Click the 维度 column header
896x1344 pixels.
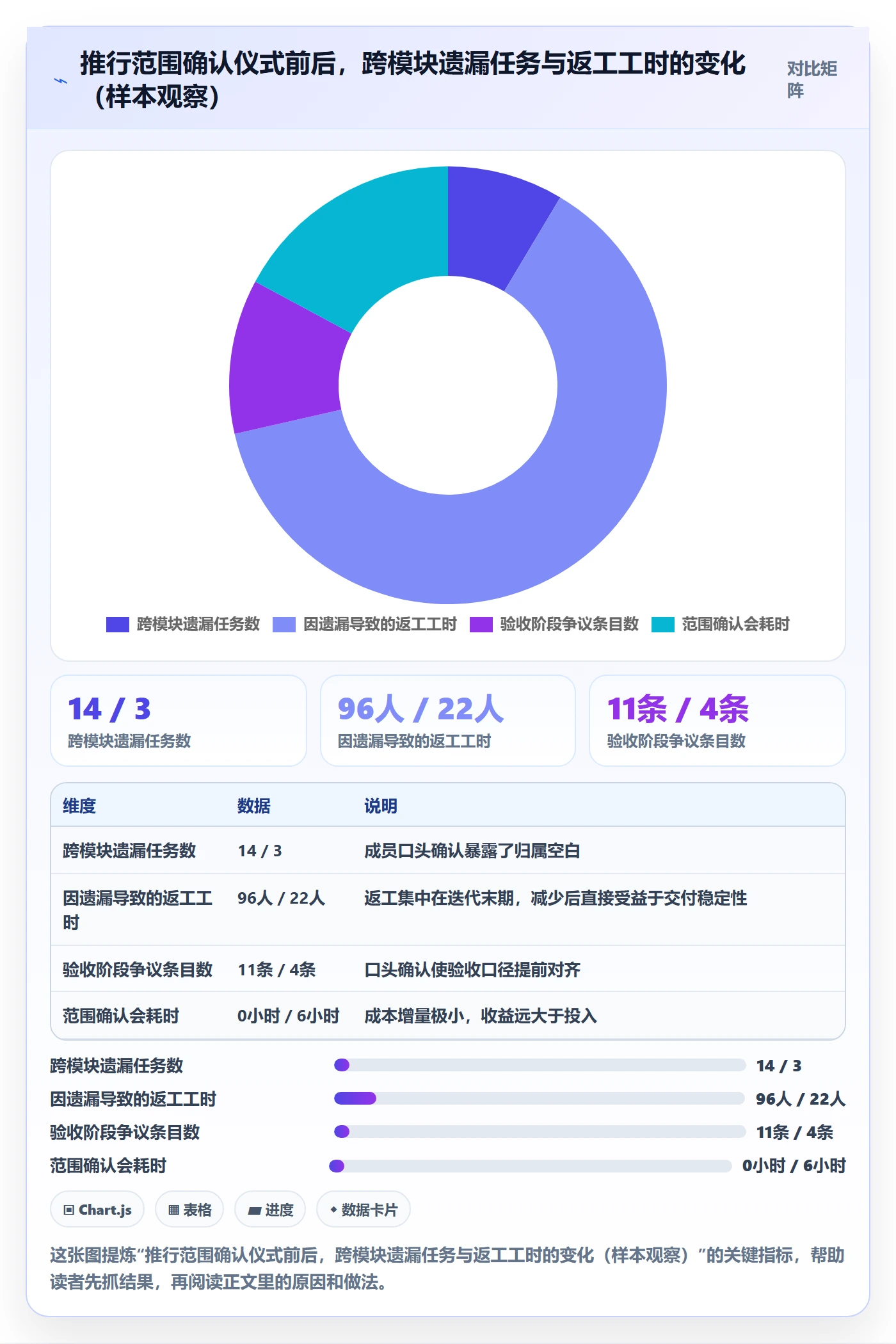pos(79,806)
